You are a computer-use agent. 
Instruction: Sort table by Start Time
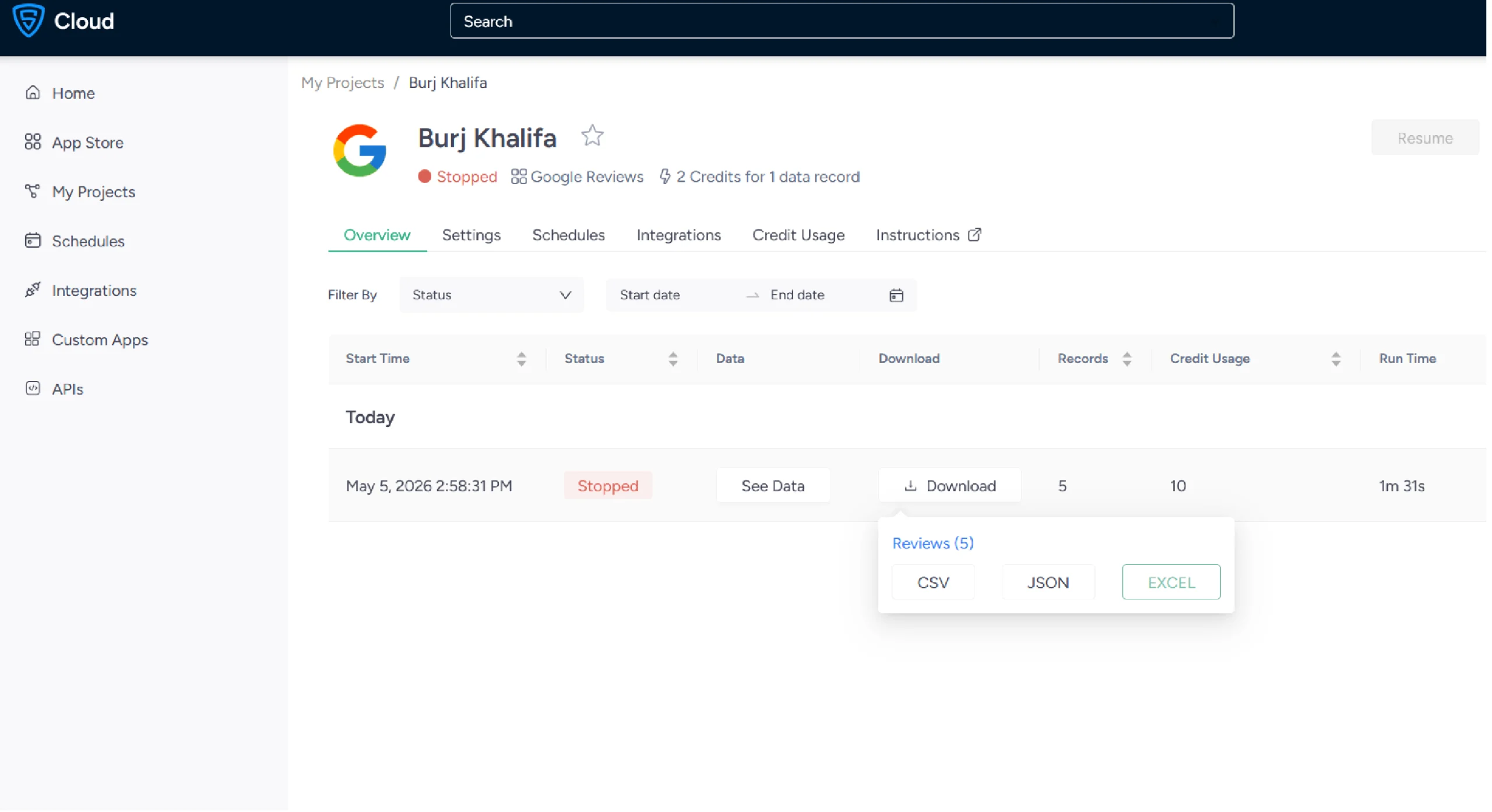pyautogui.click(x=521, y=359)
